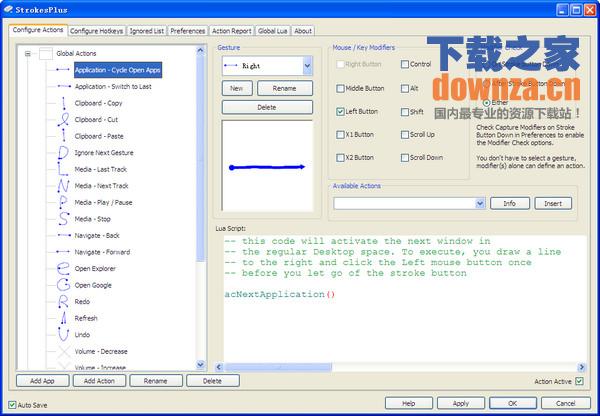Enable the Scroll Up modifier

405,135
